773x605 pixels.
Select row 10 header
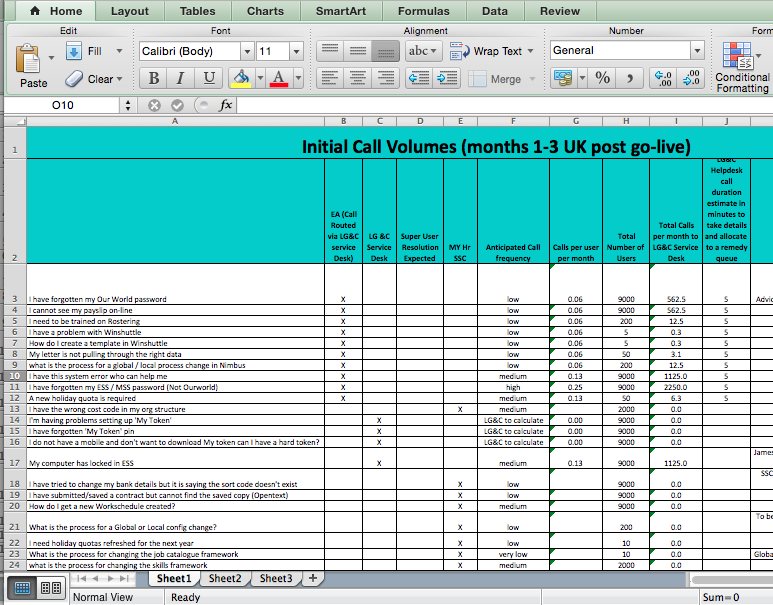tap(15, 376)
